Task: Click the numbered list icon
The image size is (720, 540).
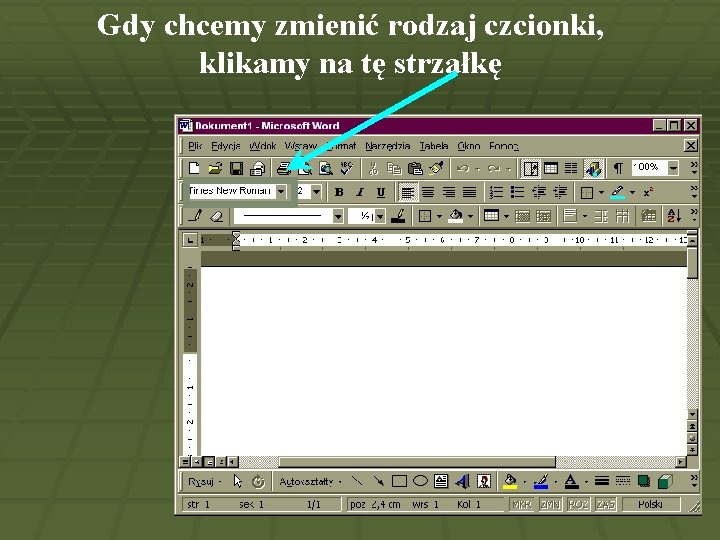Action: (x=496, y=192)
